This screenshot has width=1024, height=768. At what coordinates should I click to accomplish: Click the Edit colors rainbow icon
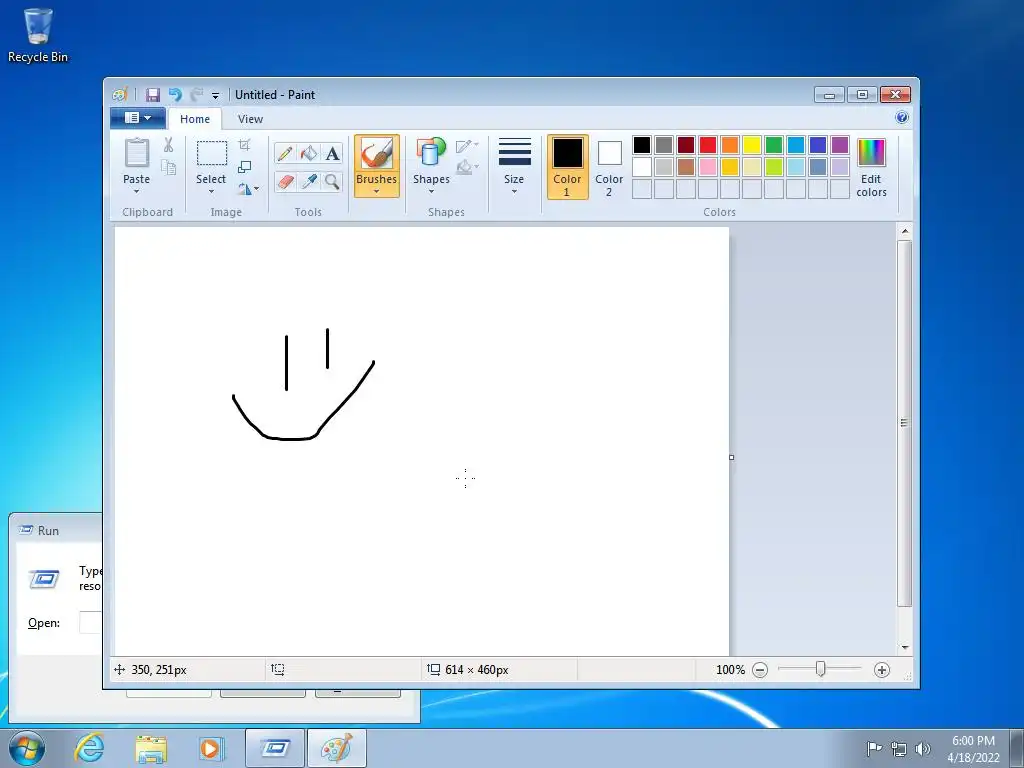(x=871, y=153)
